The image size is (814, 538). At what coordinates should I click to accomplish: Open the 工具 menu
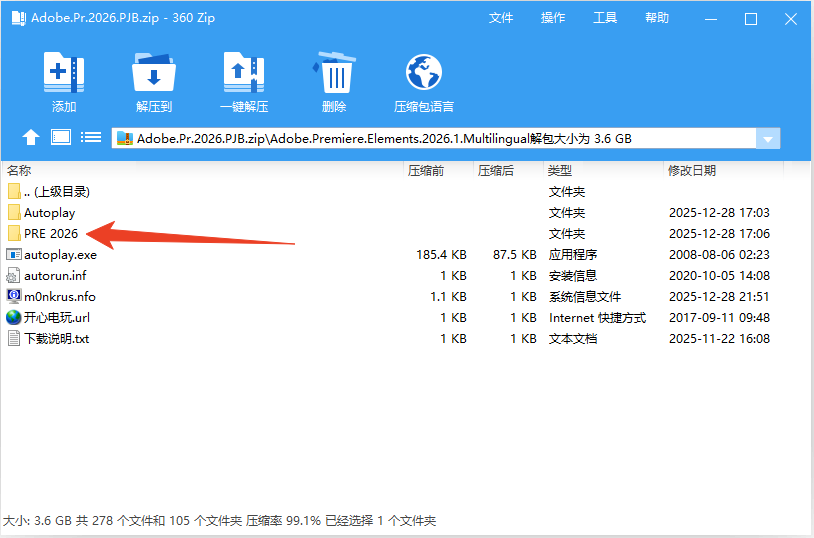click(605, 18)
